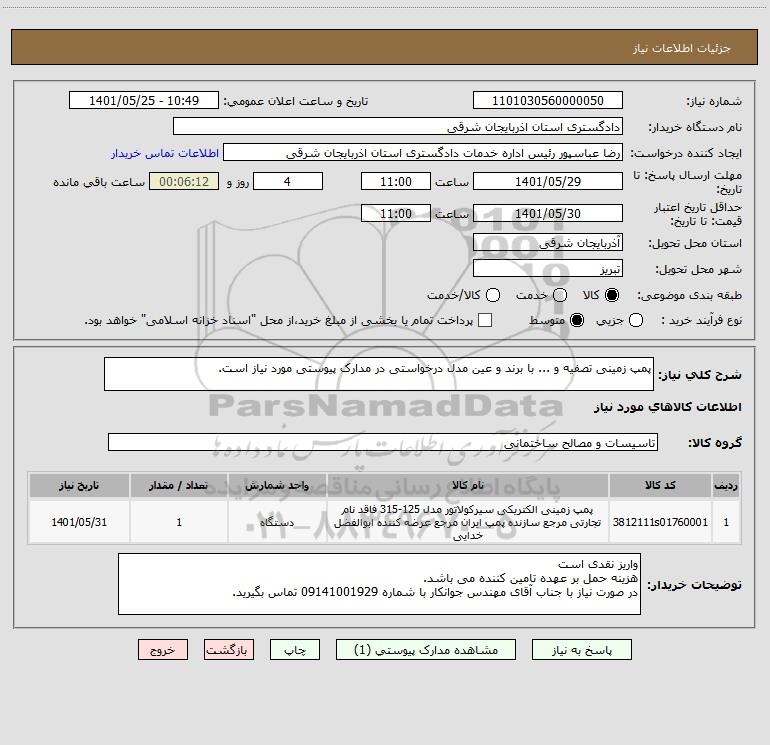This screenshot has width=770, height=745.
Task: Click the remaining days field showing 4
Action: pyautogui.click(x=288, y=181)
